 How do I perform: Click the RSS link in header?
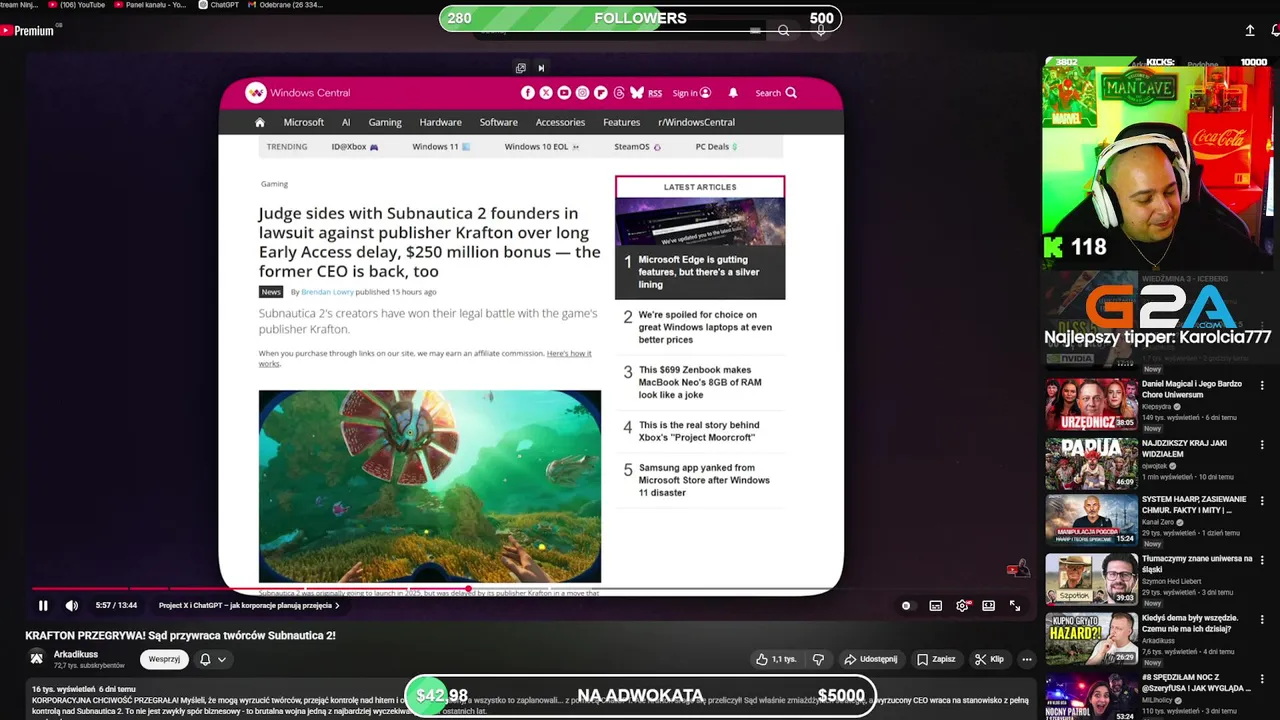pos(655,93)
